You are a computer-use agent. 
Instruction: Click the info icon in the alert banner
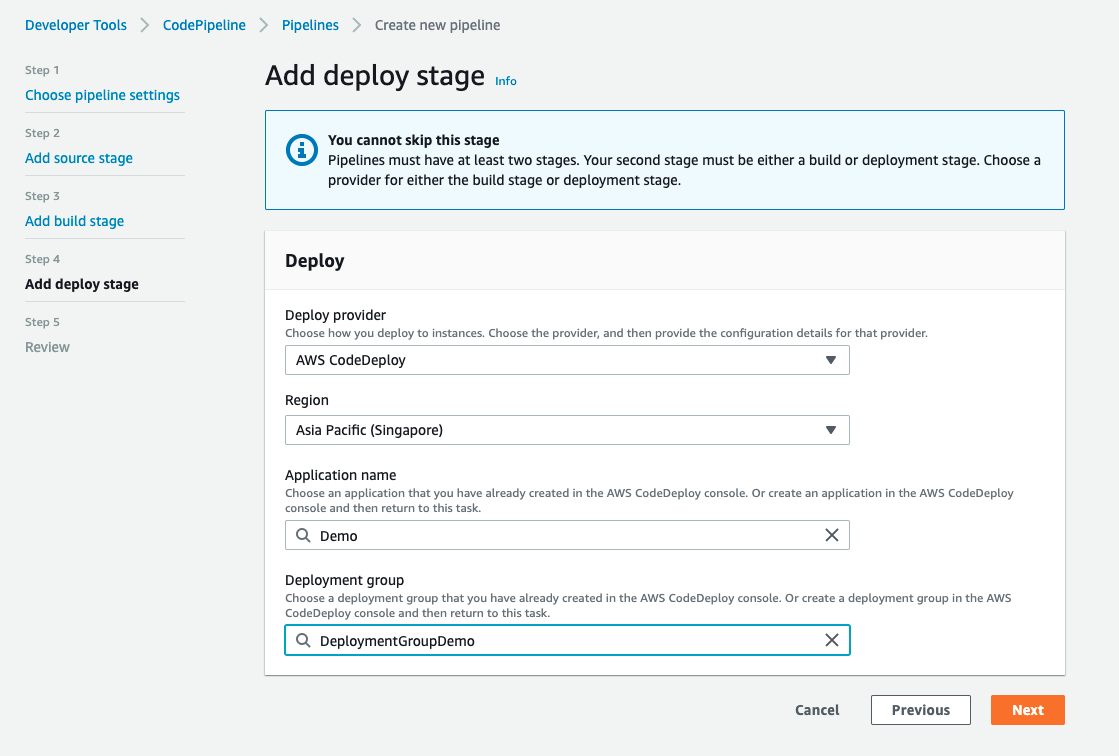point(300,150)
